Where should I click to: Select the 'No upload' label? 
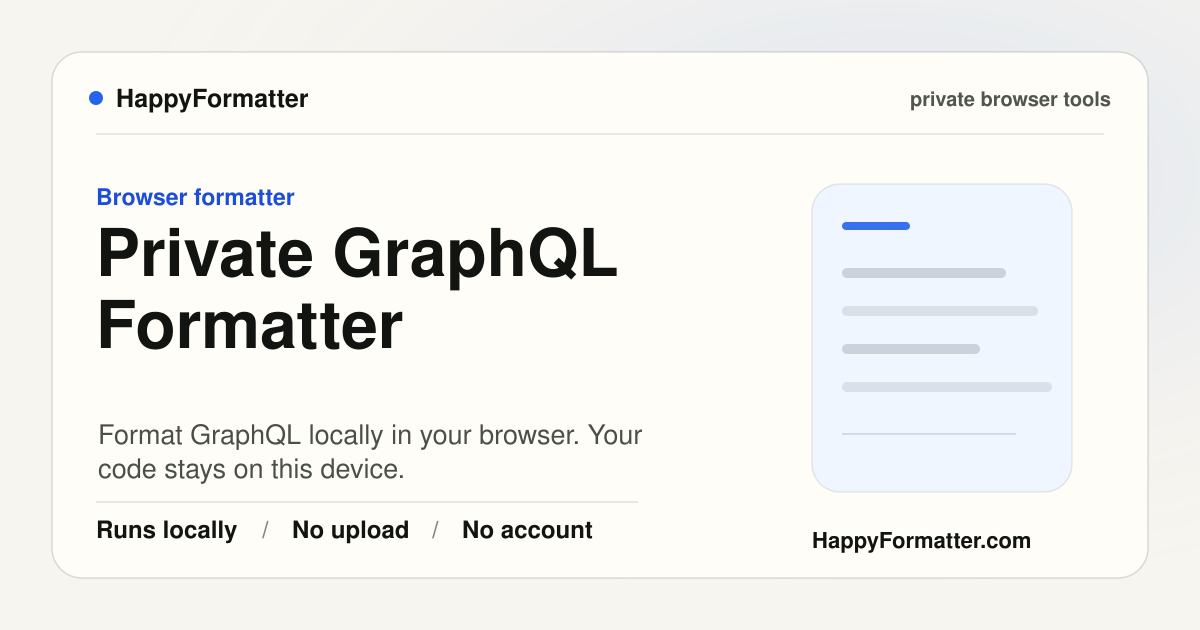[350, 530]
